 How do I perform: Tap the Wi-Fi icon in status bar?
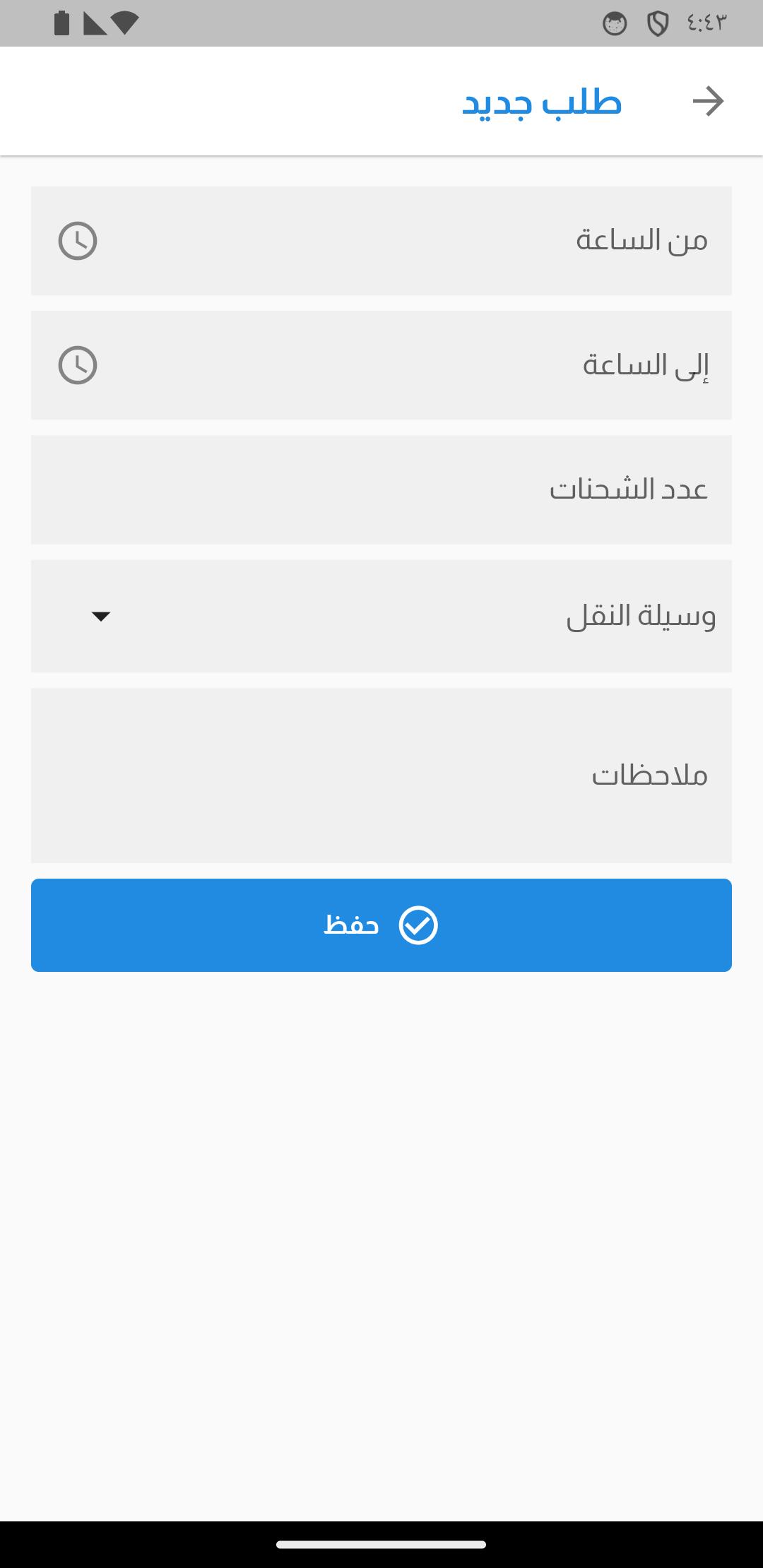(124, 23)
